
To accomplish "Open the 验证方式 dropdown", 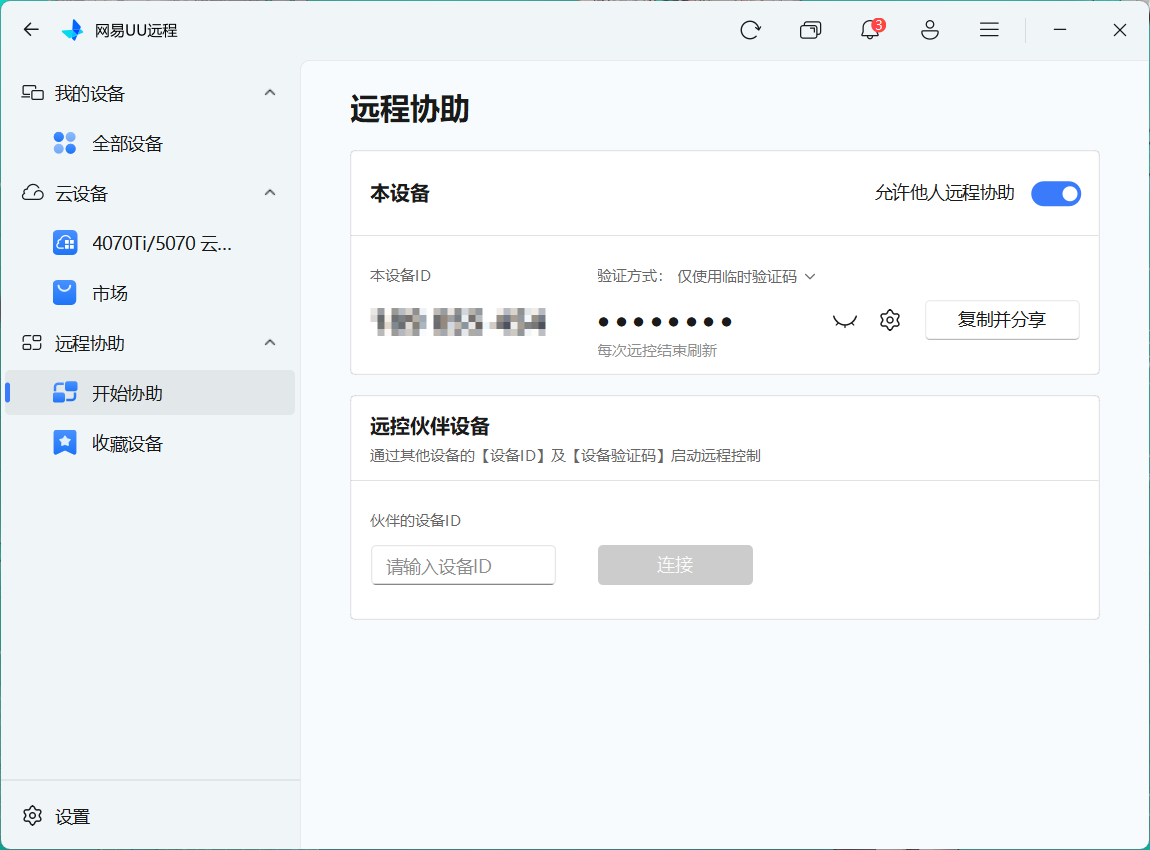I will (x=746, y=276).
